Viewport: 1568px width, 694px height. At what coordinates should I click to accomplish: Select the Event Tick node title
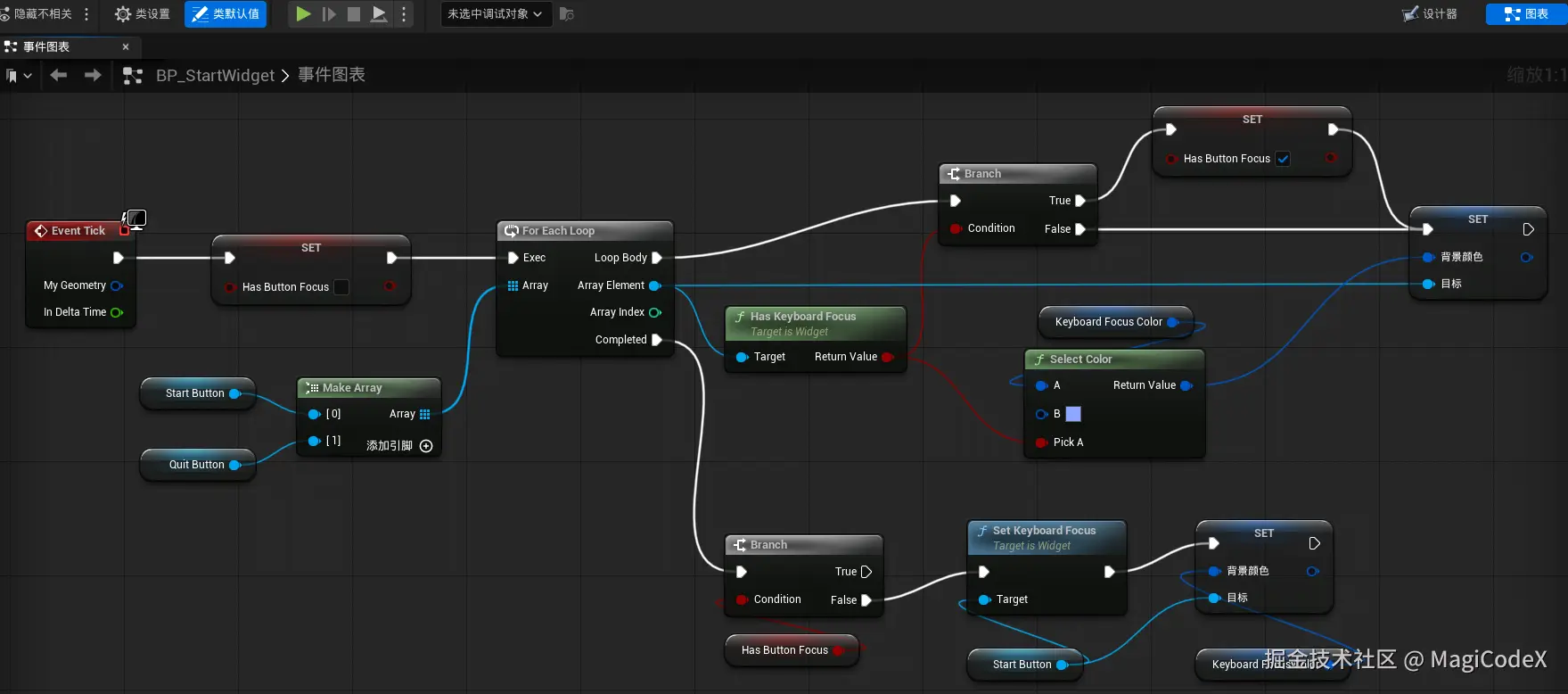tap(78, 231)
